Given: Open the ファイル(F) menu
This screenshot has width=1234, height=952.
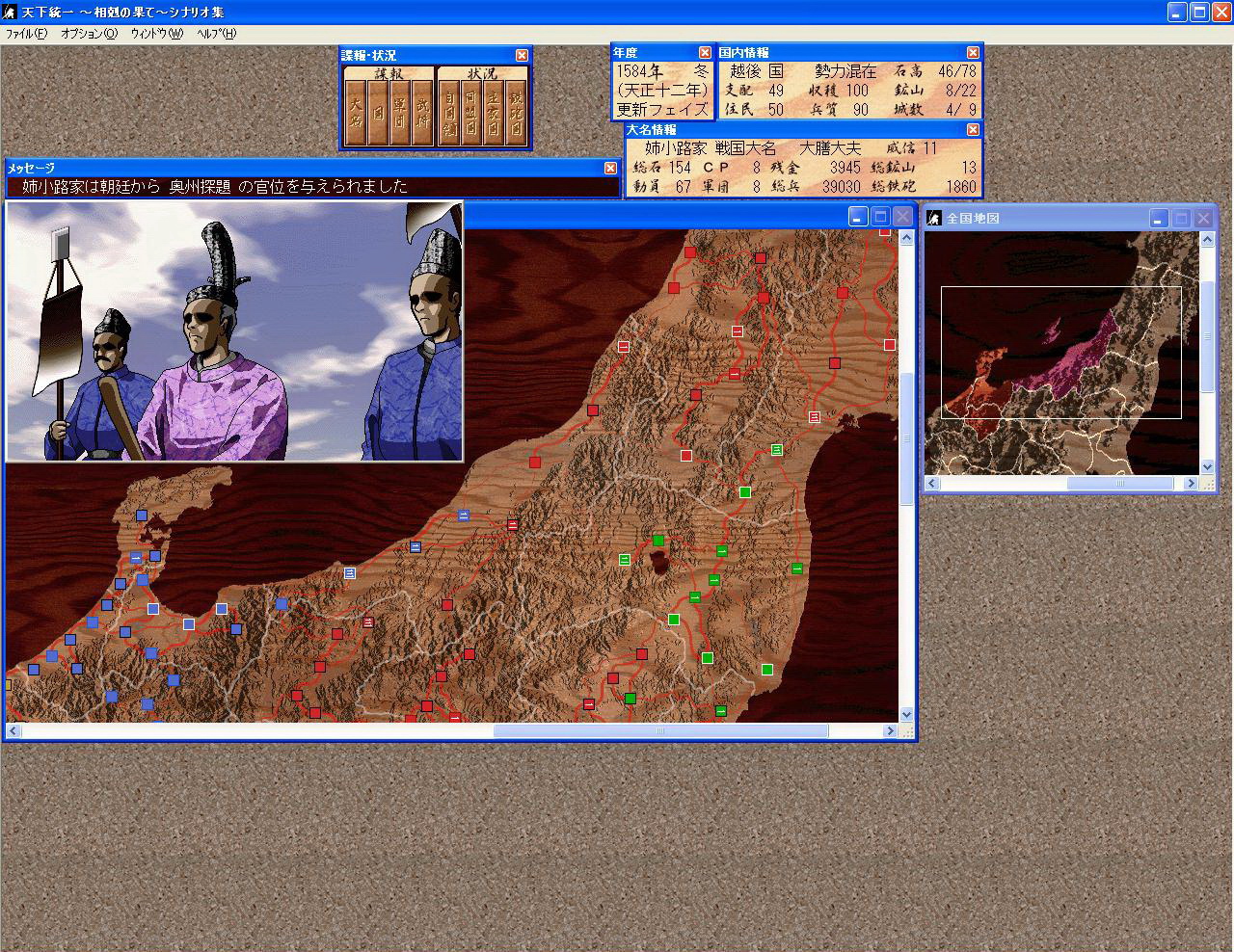Looking at the screenshot, I should click(x=26, y=34).
